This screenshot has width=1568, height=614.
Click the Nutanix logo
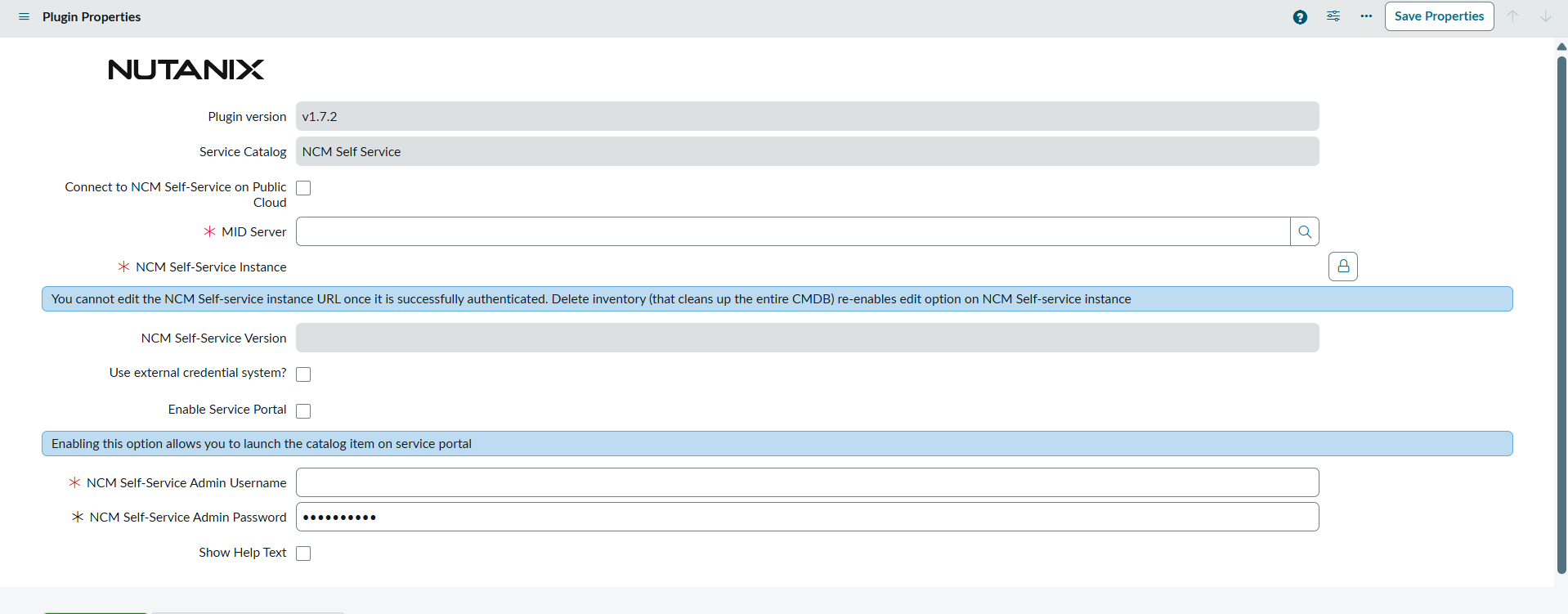[186, 69]
